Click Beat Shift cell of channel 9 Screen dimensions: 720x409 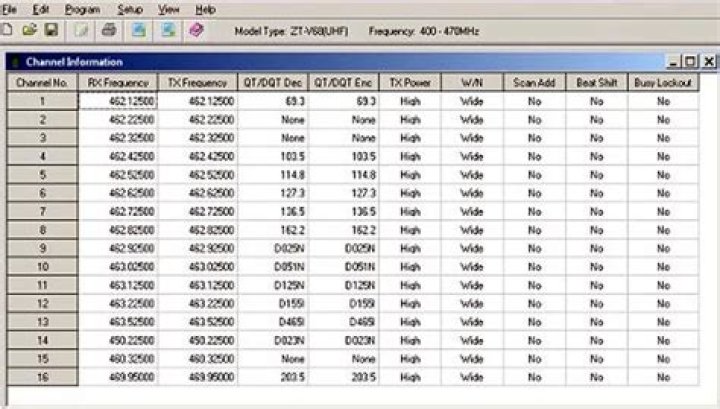[x=596, y=248]
